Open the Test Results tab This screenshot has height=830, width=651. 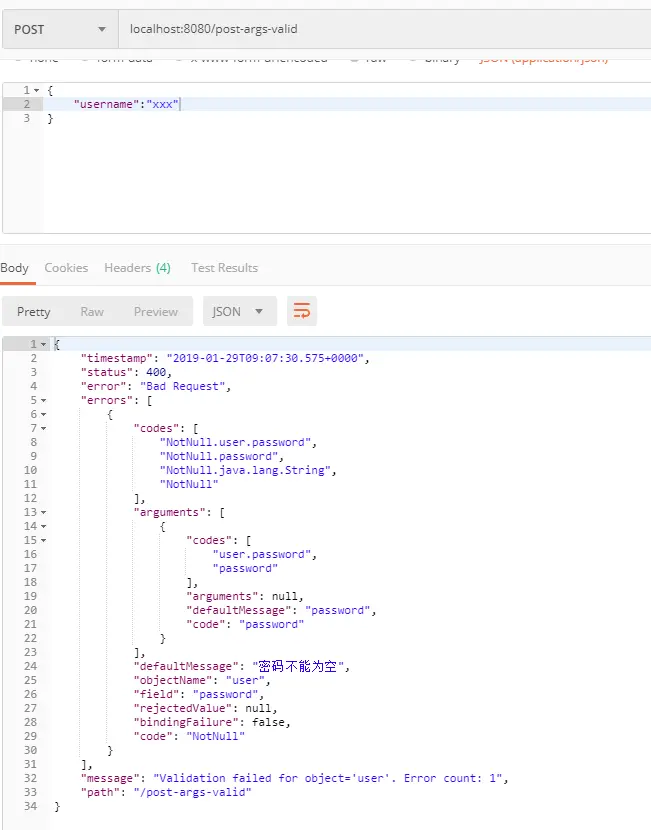pos(224,268)
